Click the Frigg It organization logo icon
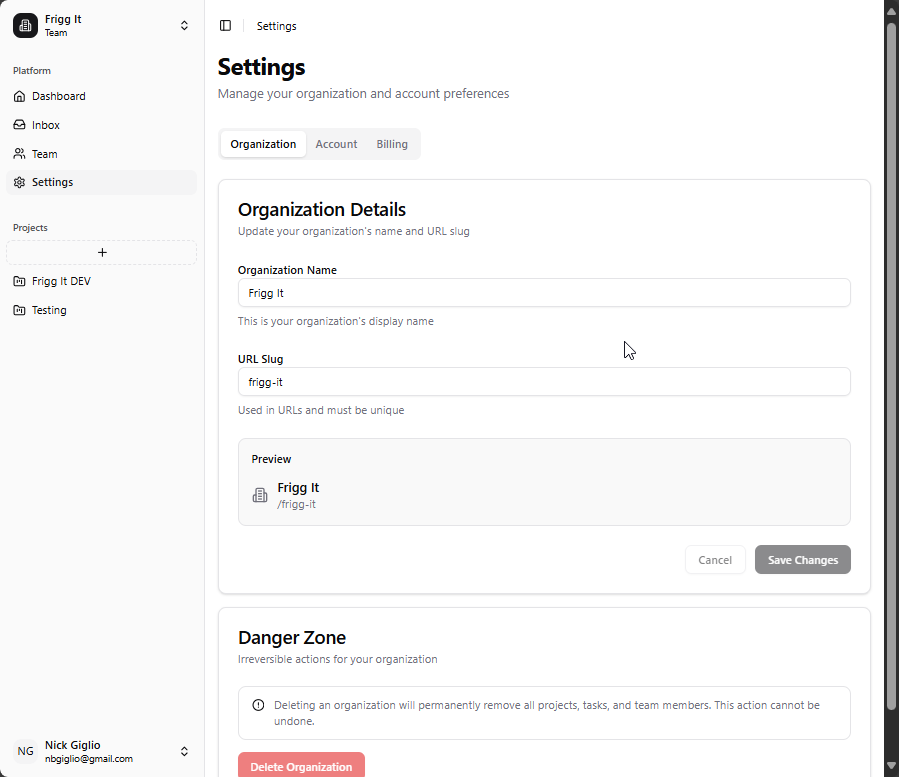This screenshot has height=777, width=899. [x=25, y=26]
